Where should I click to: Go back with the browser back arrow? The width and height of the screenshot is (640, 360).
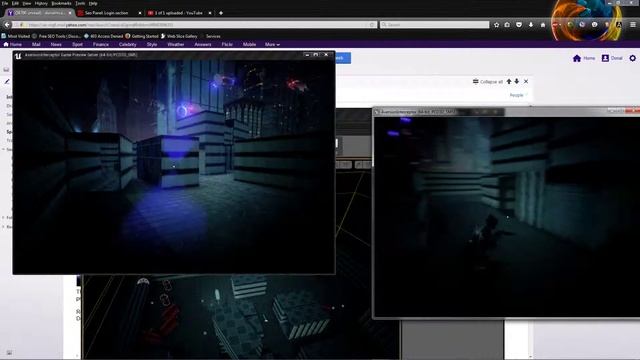[7, 25]
